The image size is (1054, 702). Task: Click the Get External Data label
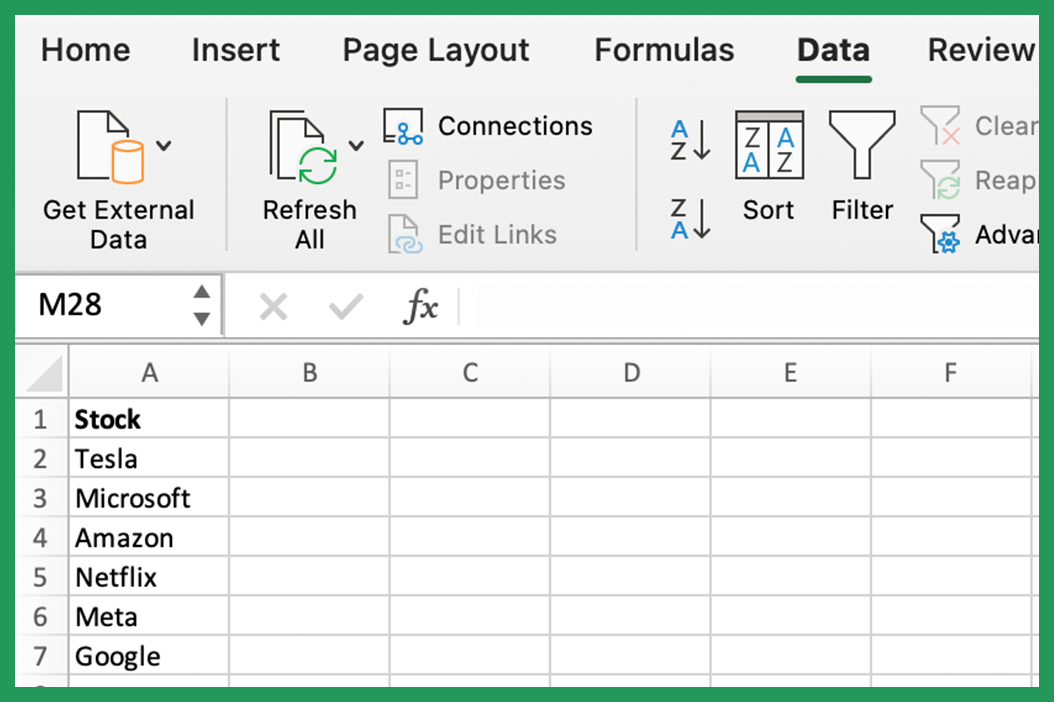click(x=118, y=225)
